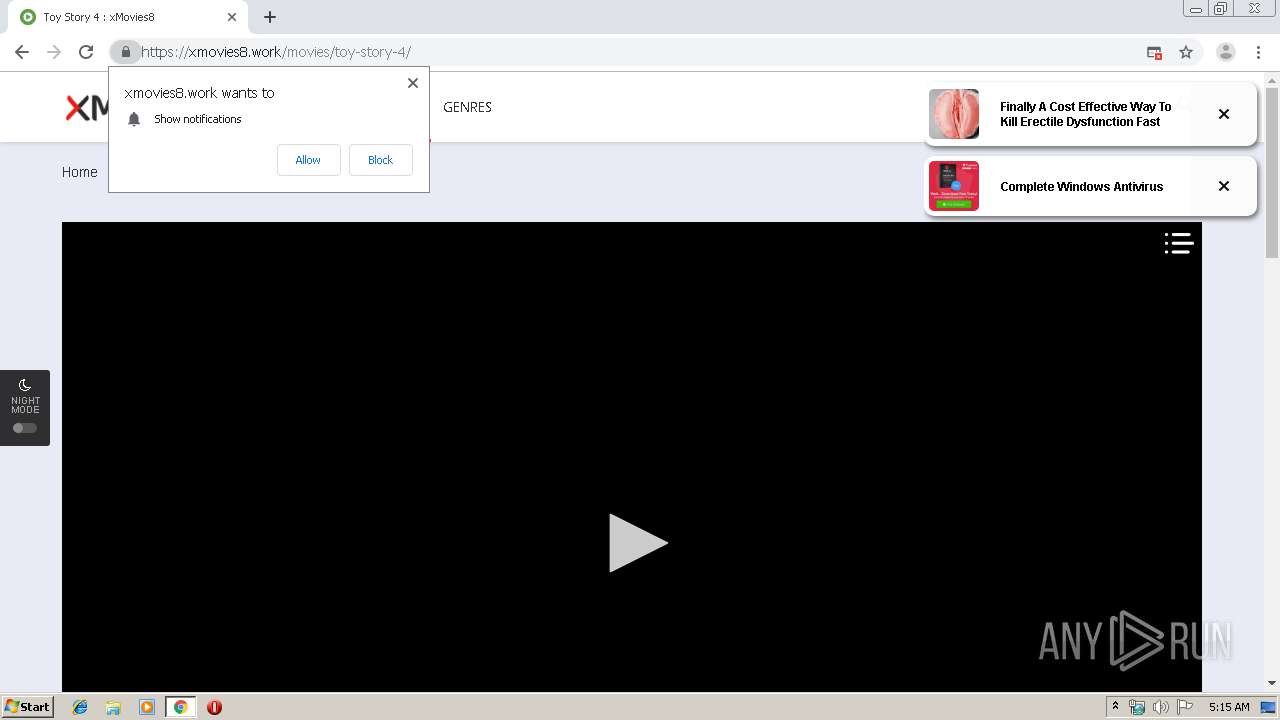Click the system clock 5:15 AM
1280x720 pixels.
1229,707
